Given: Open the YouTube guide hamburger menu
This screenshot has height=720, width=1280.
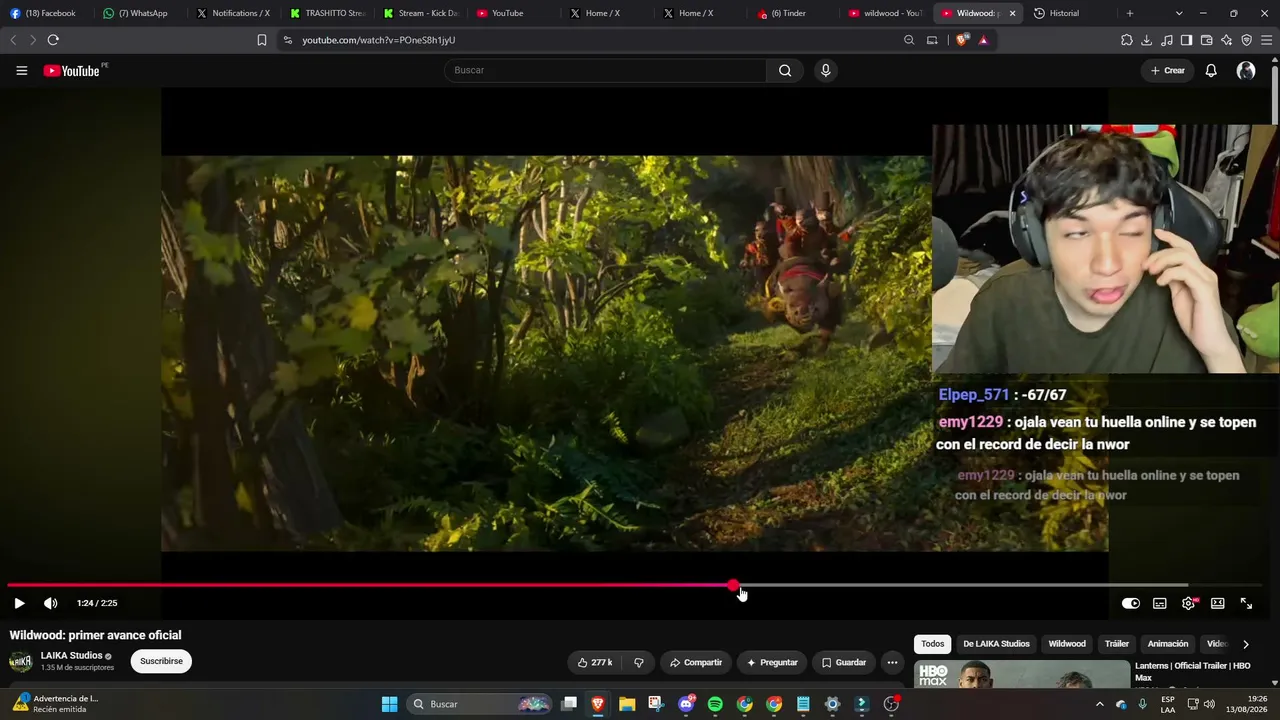Looking at the screenshot, I should click(x=21, y=70).
